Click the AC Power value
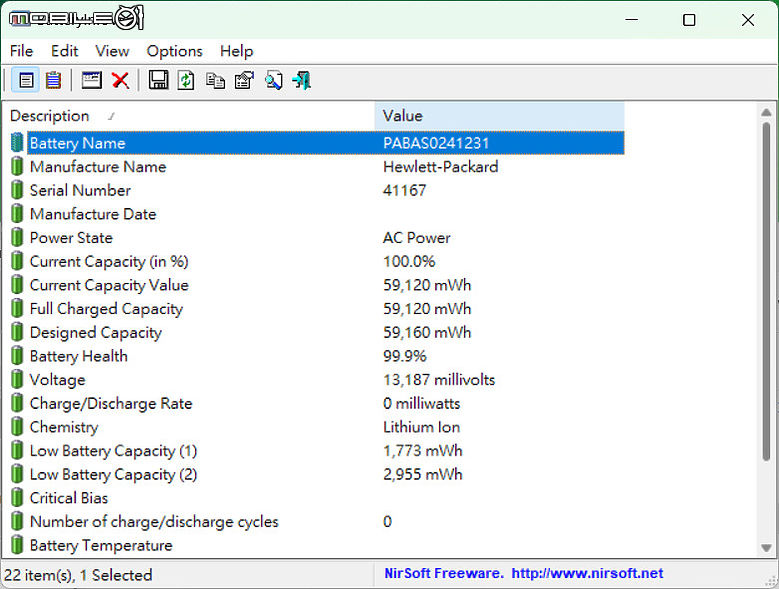The image size is (779, 589). 416,237
